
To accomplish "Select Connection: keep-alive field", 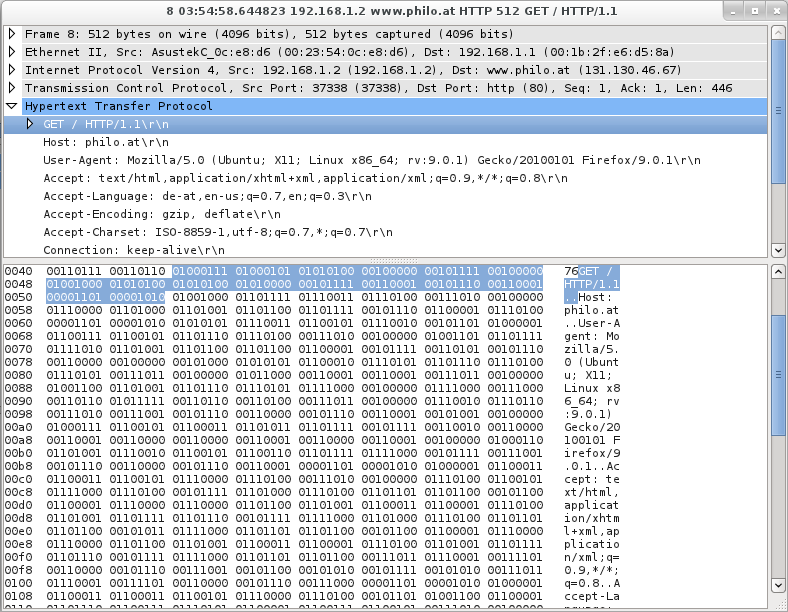I will tap(134, 250).
